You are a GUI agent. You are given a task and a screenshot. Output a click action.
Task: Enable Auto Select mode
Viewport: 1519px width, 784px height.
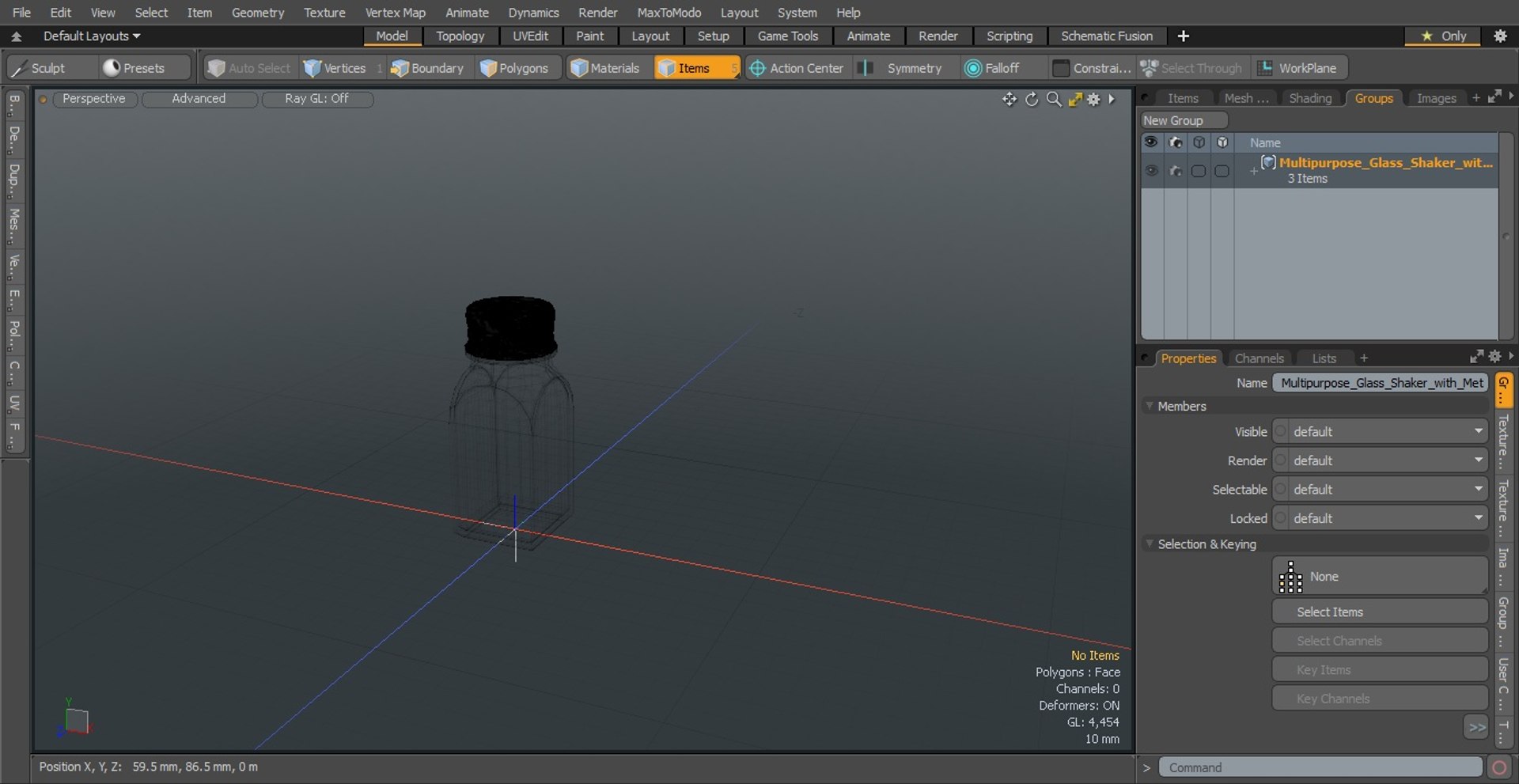[250, 68]
